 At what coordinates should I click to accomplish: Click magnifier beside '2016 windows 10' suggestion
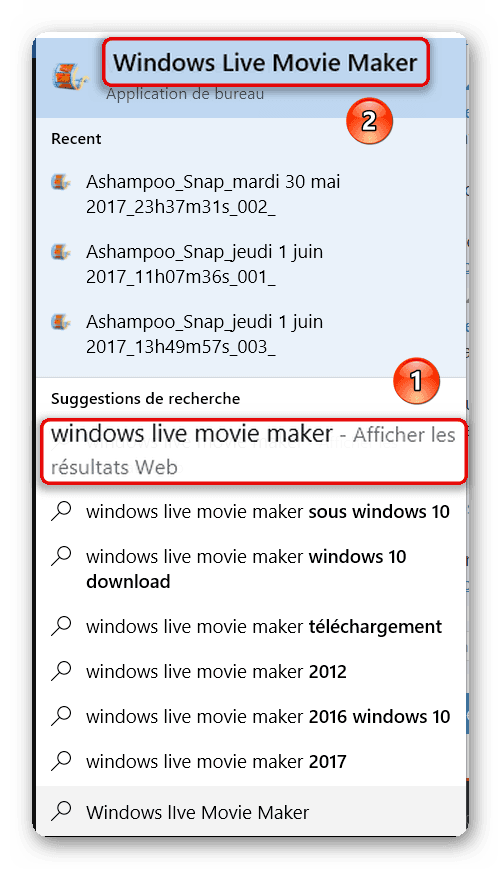pos(61,715)
